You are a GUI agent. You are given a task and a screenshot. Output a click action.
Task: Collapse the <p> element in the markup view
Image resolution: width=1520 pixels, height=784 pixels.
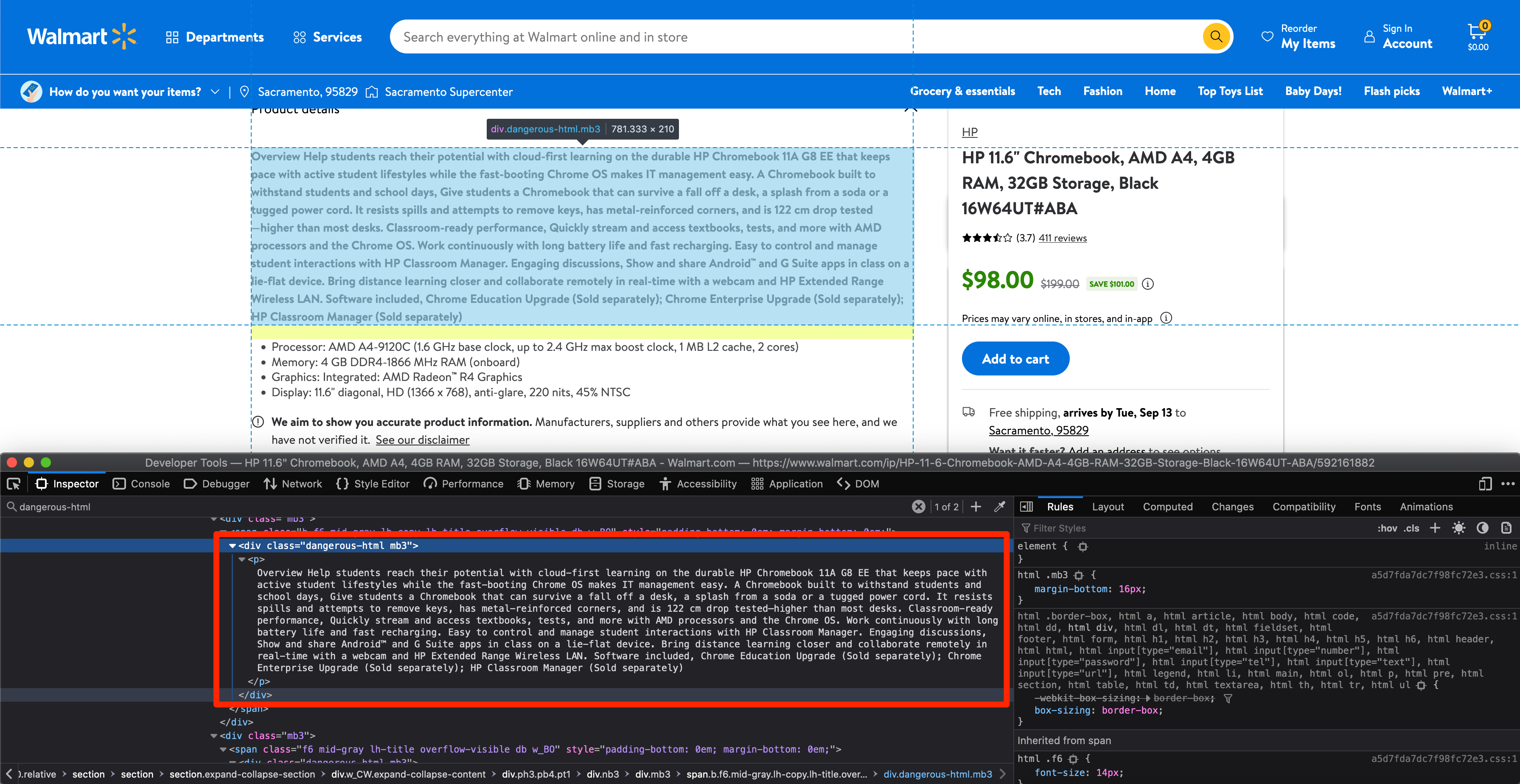pyautogui.click(x=243, y=559)
